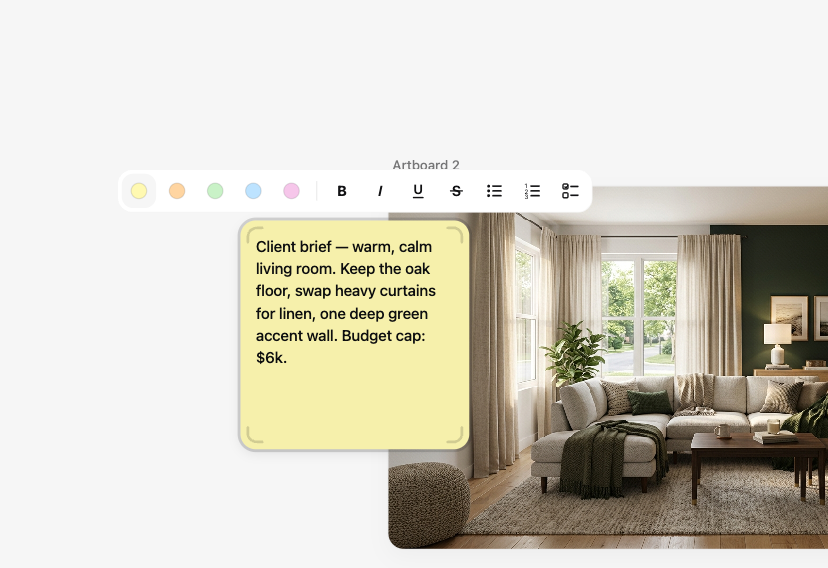
Task: Insert a numbered list
Action: pos(532,191)
